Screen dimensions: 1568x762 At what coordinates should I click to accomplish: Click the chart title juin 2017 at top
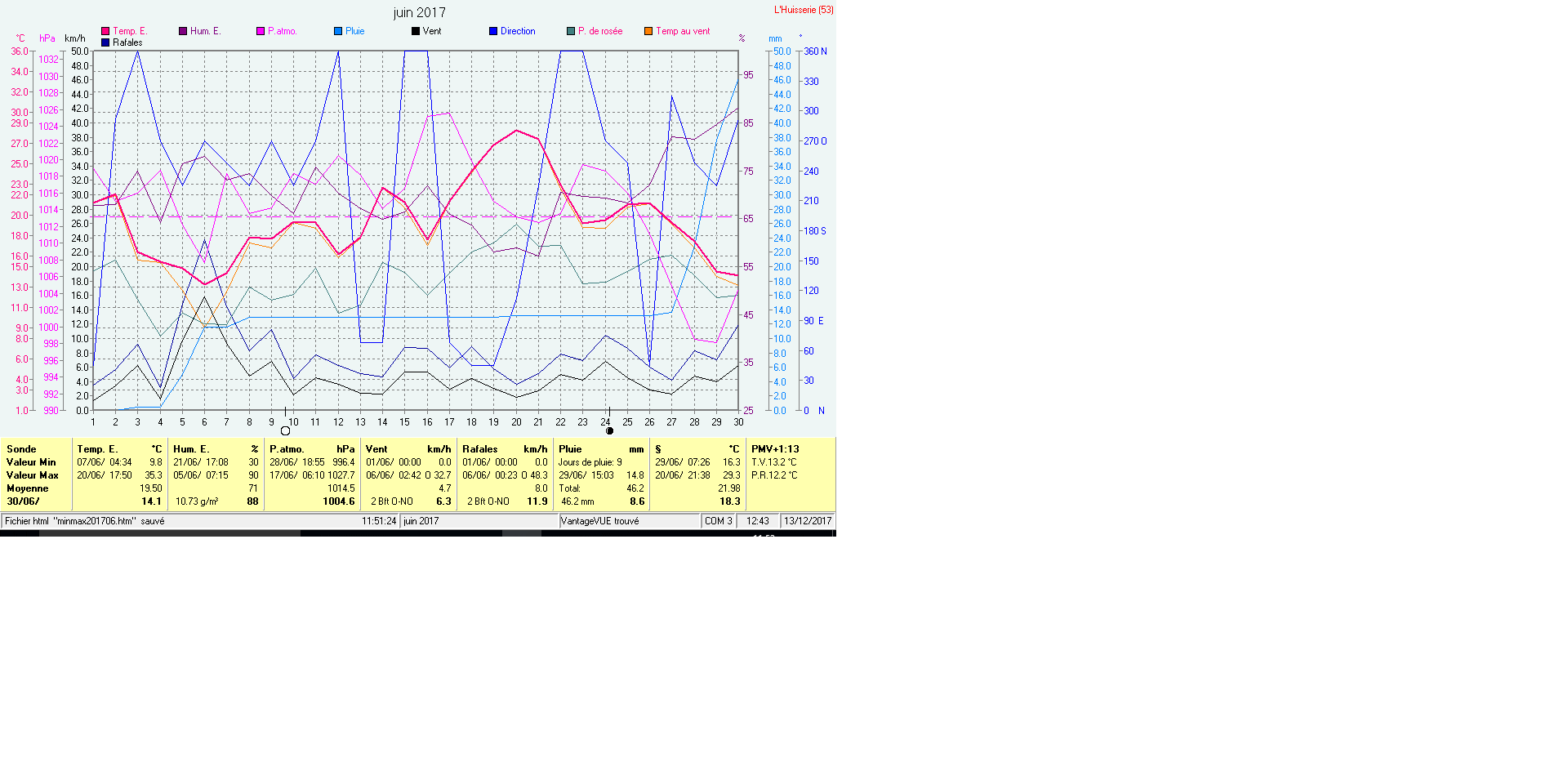tap(420, 12)
